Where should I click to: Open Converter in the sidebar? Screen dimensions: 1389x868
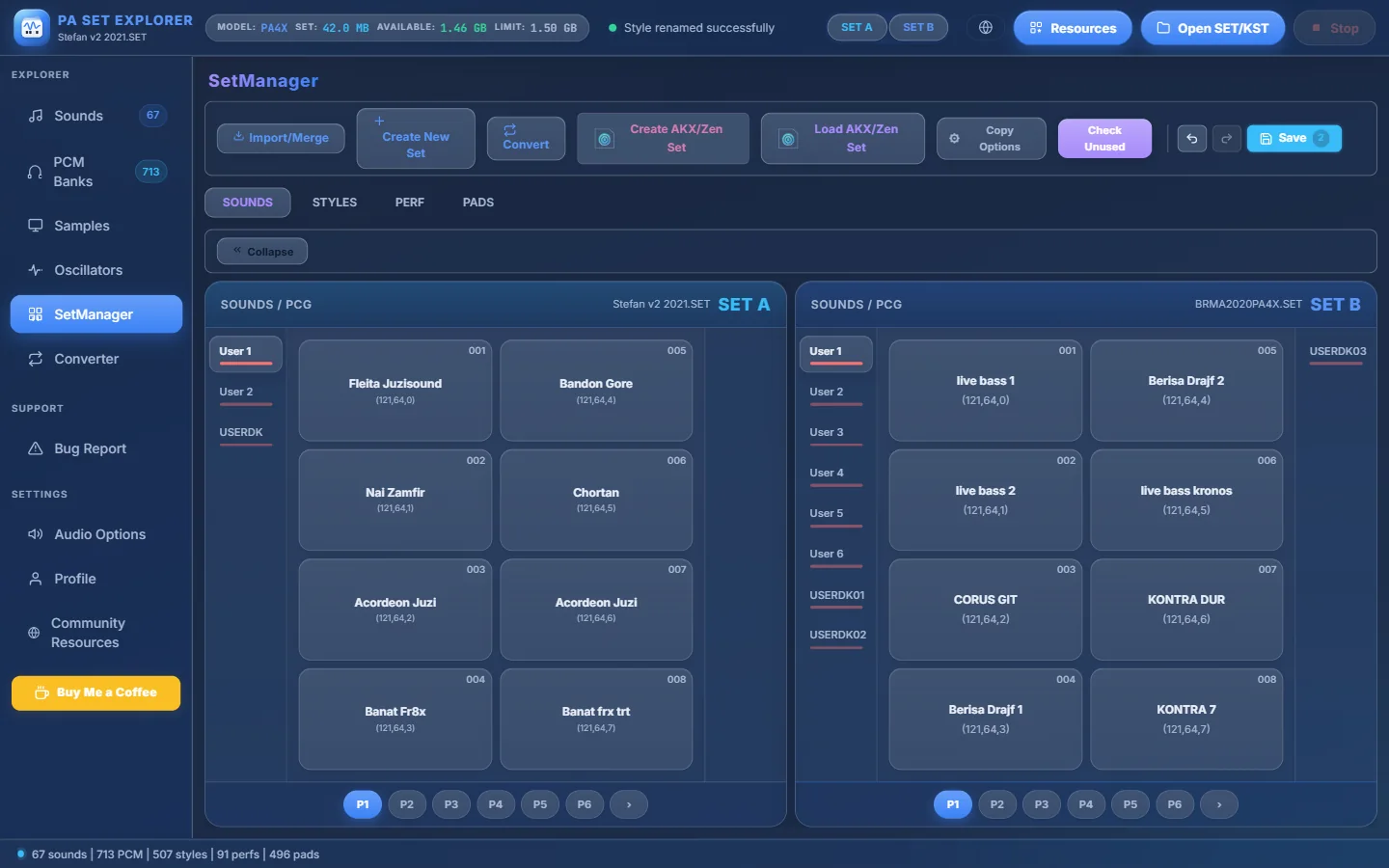(x=96, y=359)
